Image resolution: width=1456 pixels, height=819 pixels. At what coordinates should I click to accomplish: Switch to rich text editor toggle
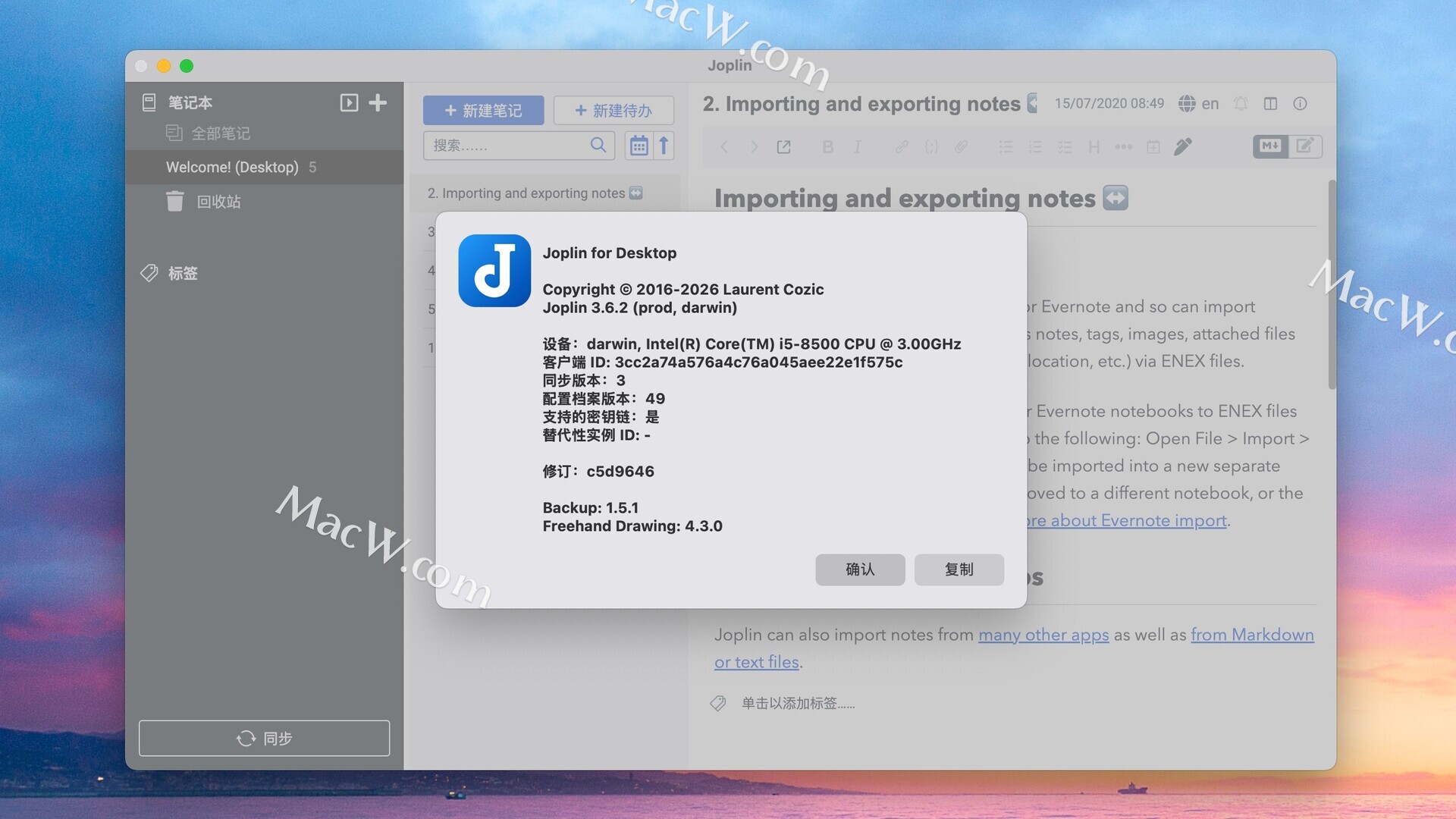tap(1304, 146)
